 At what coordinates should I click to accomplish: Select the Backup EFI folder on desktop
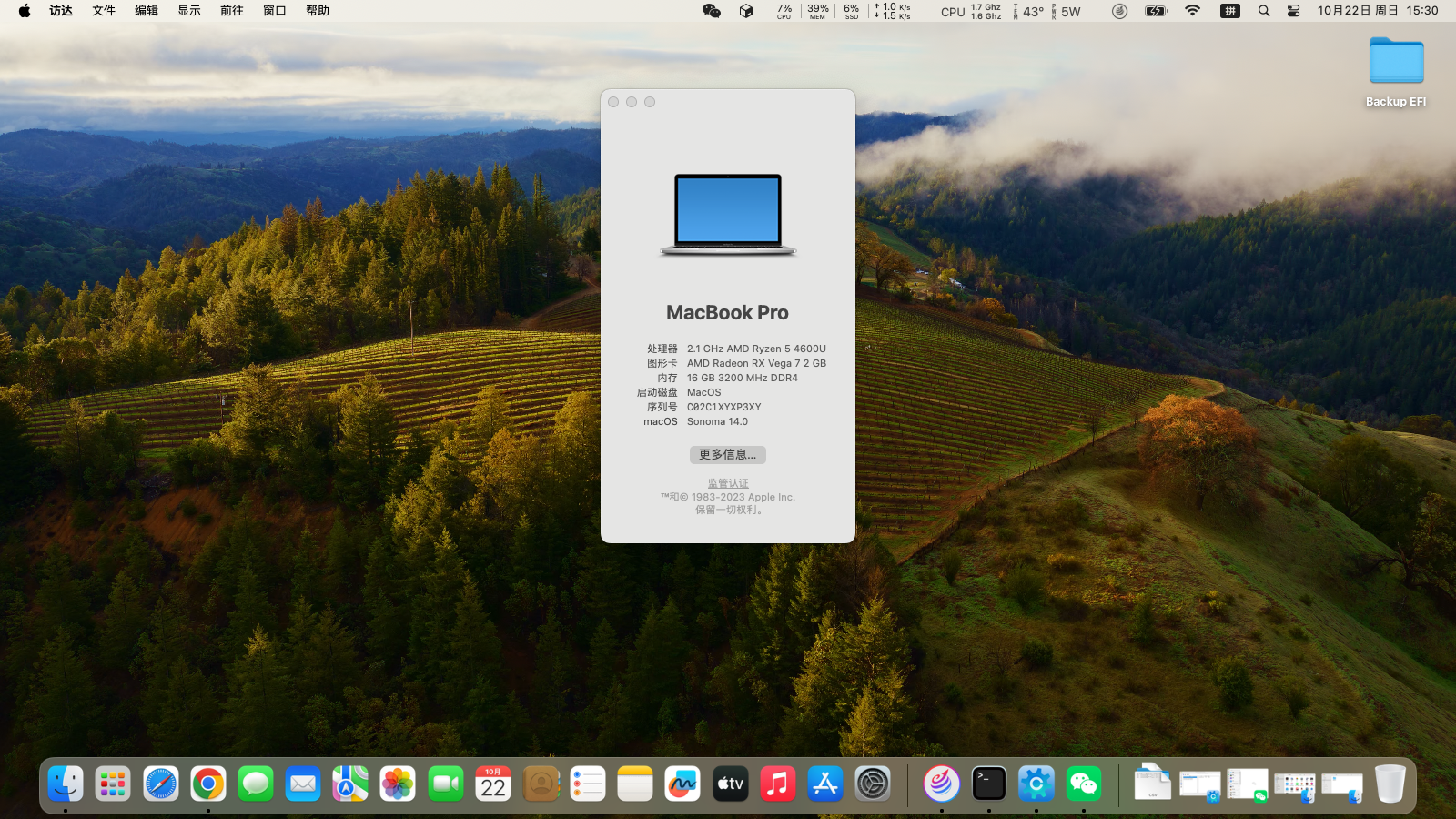1396,73
